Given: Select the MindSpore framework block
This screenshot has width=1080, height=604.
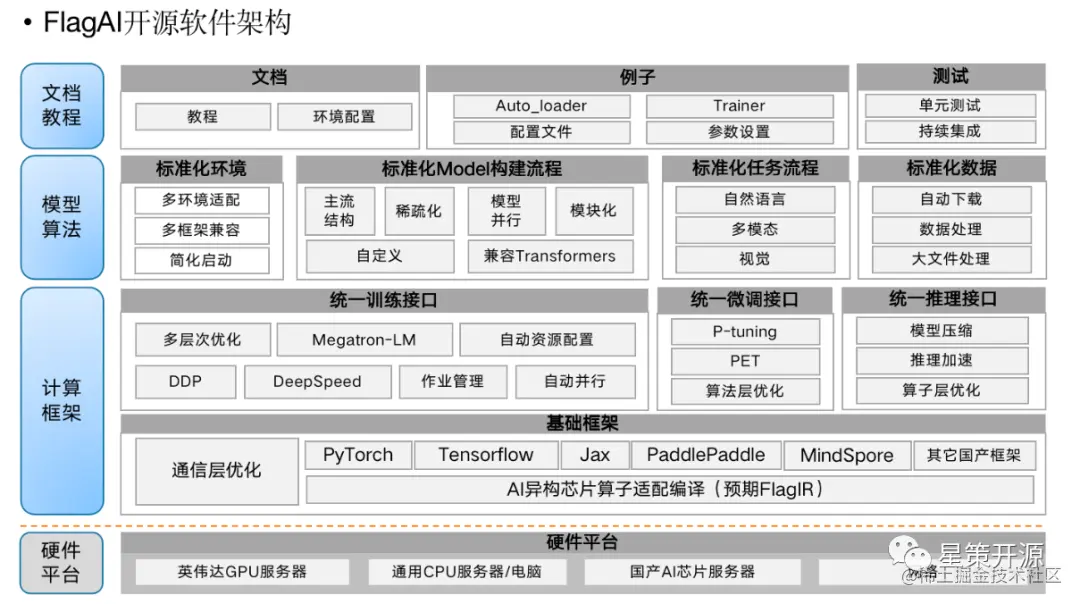Looking at the screenshot, I should coord(846,455).
